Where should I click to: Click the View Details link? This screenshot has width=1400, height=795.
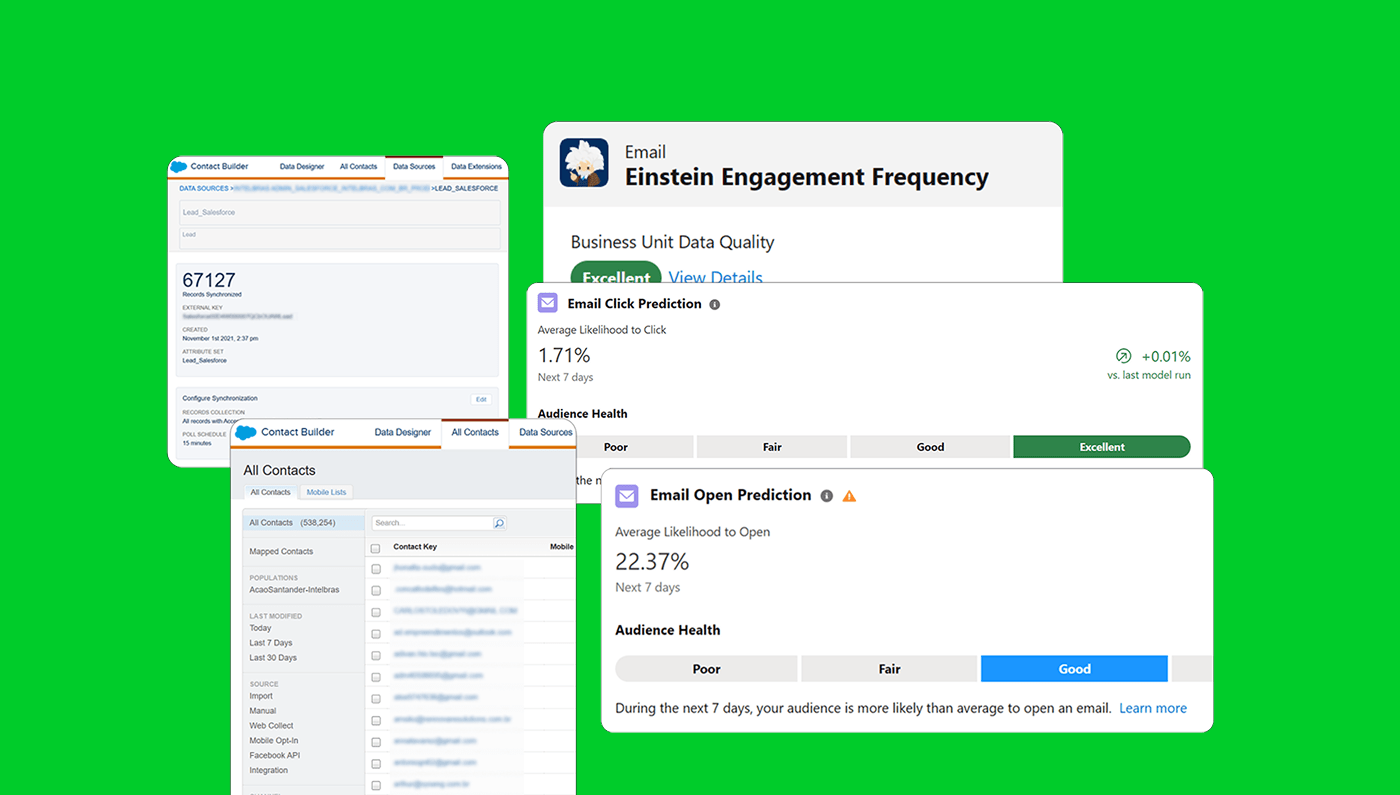(715, 277)
